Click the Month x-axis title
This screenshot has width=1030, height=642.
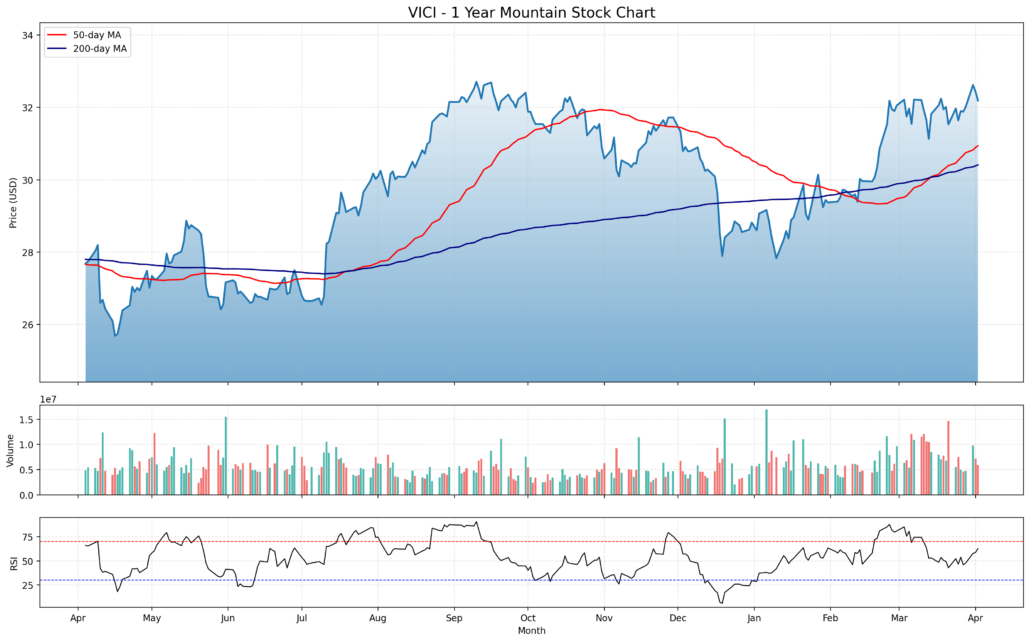[531, 631]
